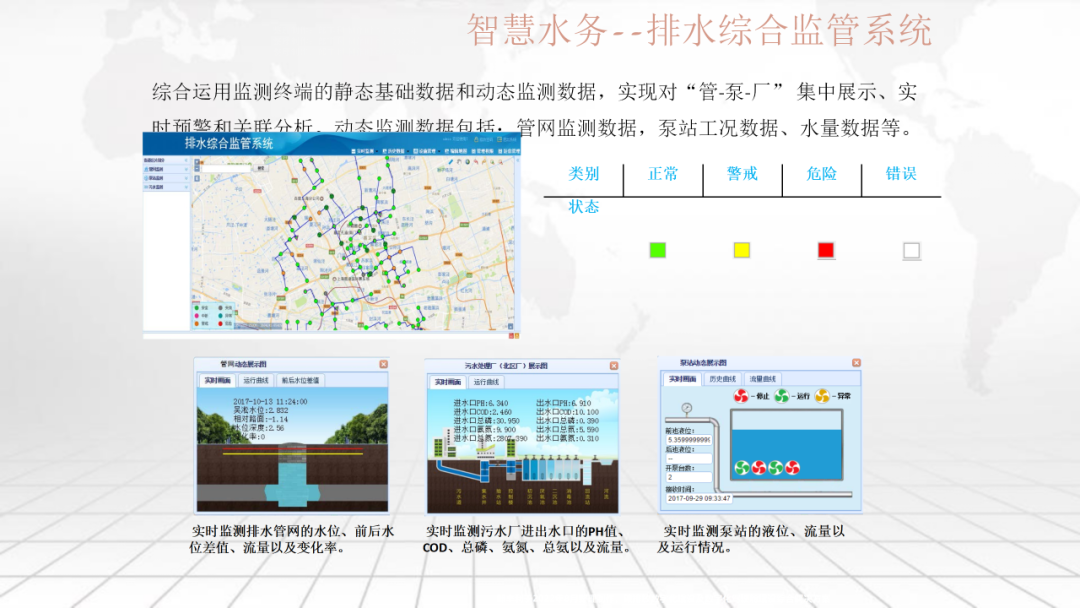Open the 前后水位差值 tab
The width and height of the screenshot is (1080, 608).
pos(300,380)
